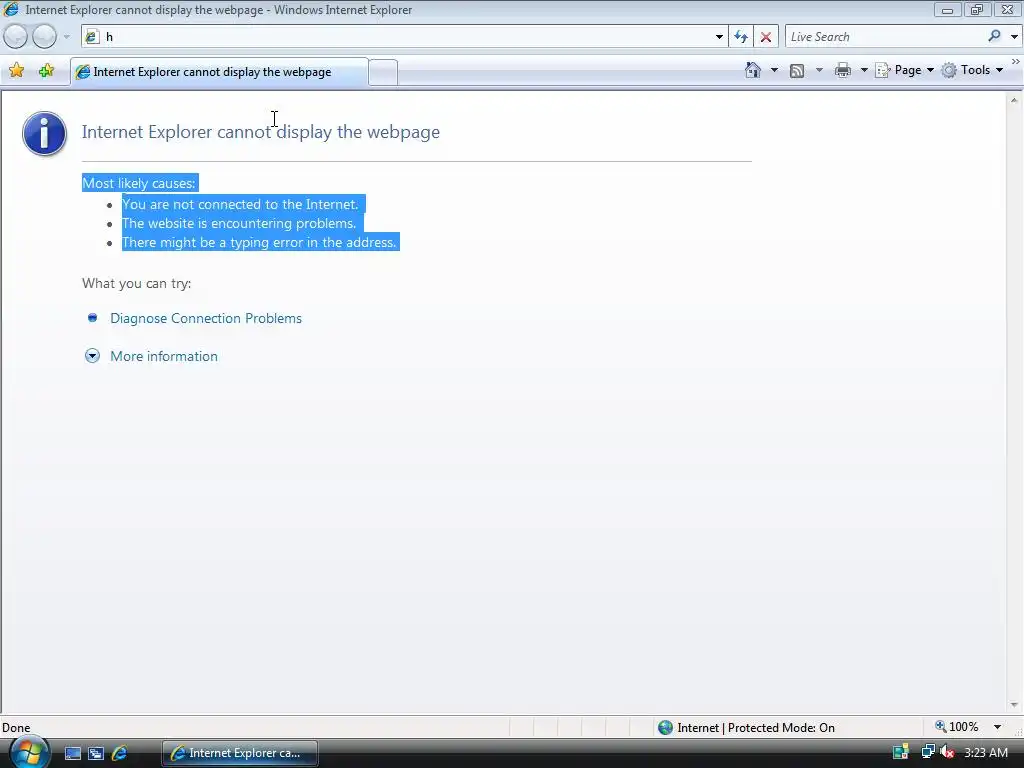Click the 'Done' status text

pyautogui.click(x=16, y=728)
